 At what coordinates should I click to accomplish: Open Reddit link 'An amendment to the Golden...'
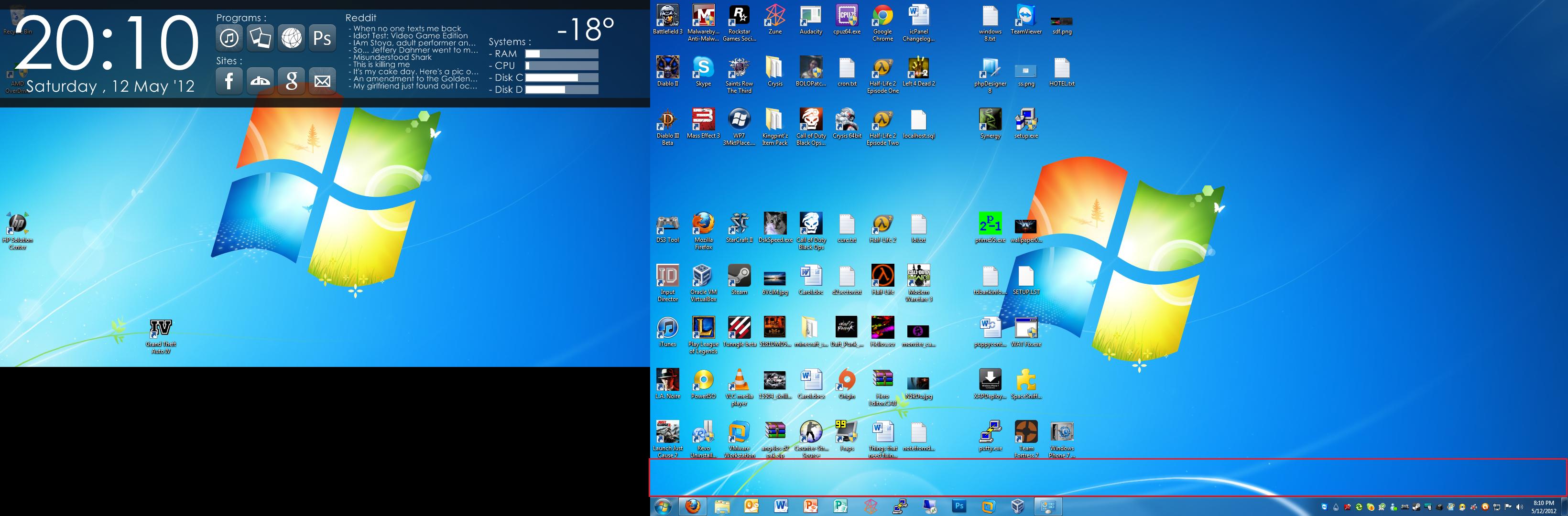(x=415, y=78)
